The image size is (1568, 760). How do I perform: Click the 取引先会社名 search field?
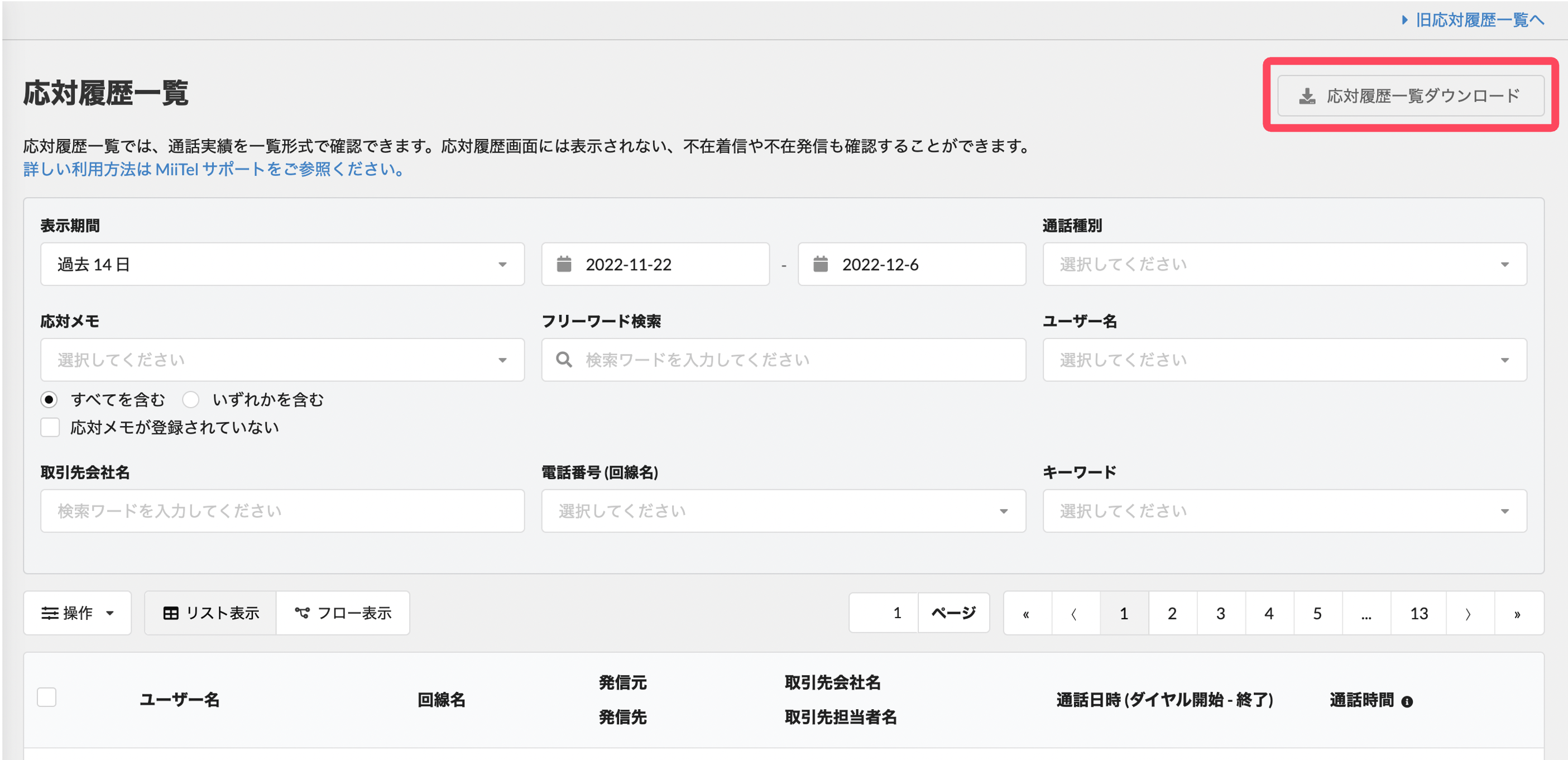(282, 511)
